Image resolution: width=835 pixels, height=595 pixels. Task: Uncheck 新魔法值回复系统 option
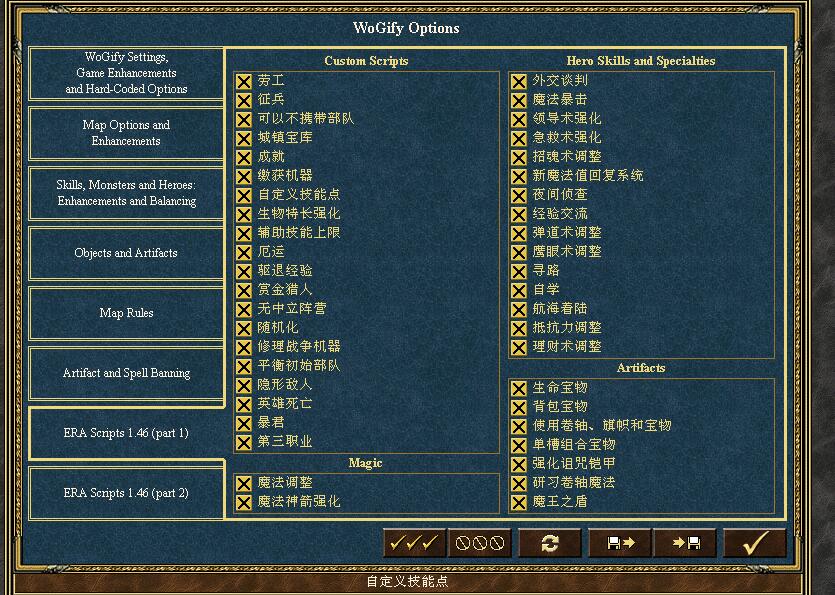click(519, 176)
